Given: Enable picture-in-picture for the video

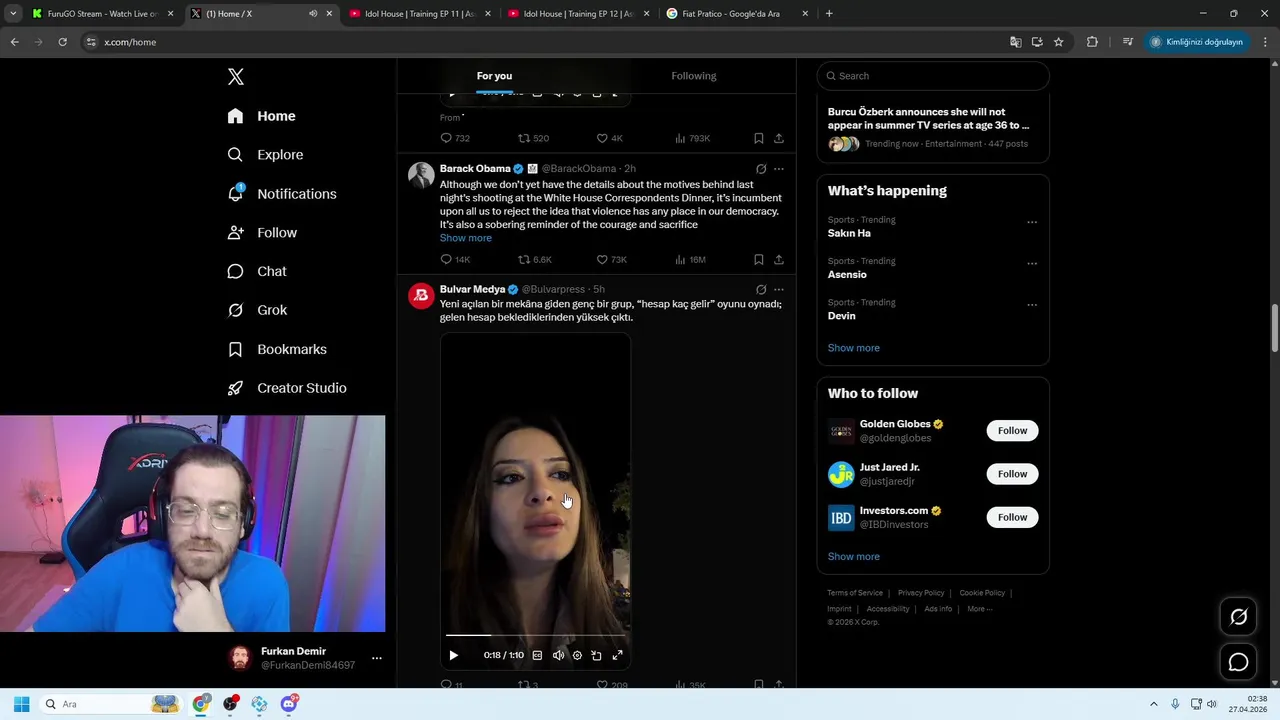Looking at the screenshot, I should point(597,655).
